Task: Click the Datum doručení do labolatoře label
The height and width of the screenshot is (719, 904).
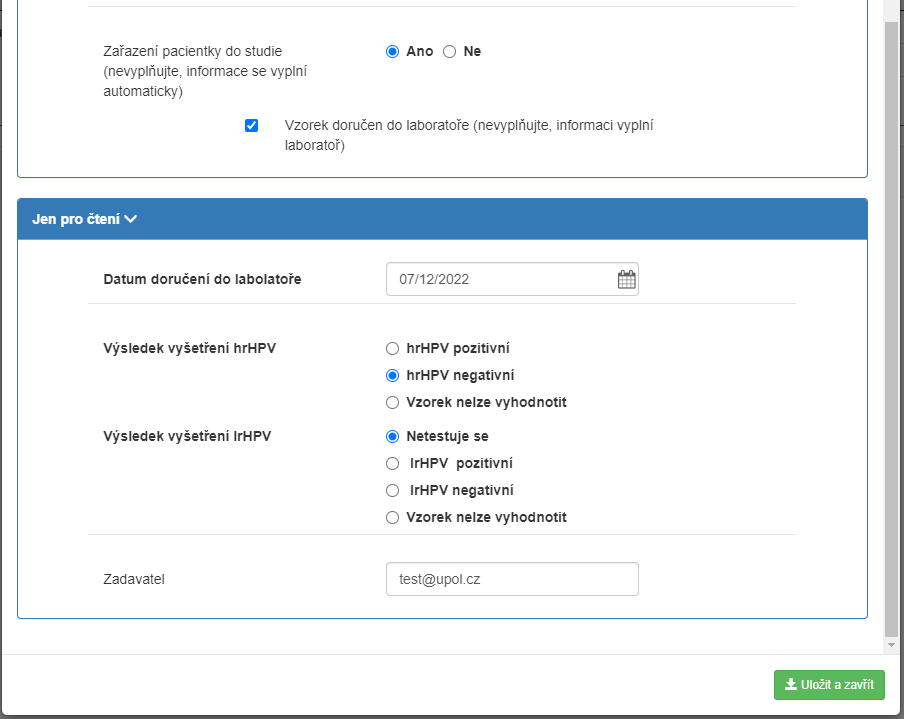Action: point(202,280)
